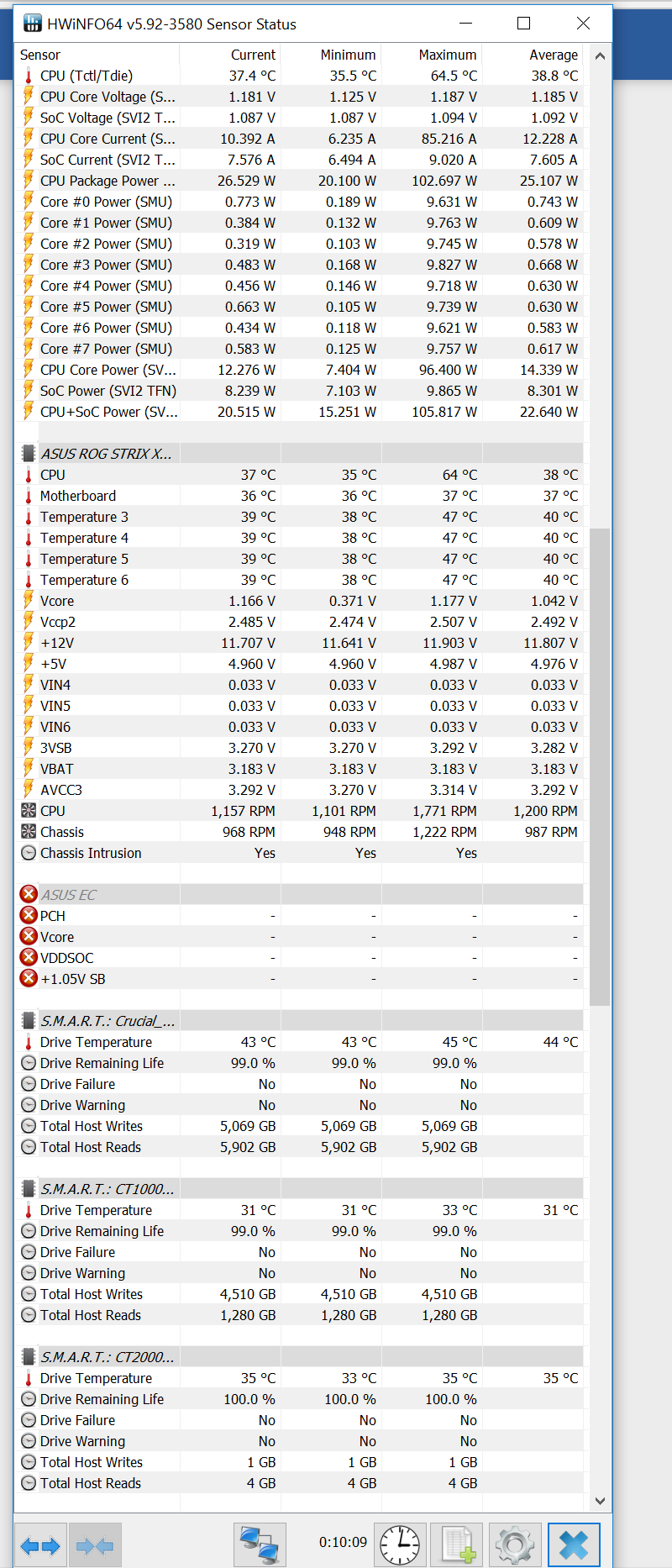The width and height of the screenshot is (672, 1568).
Task: Click the Average column header
Action: [533, 55]
